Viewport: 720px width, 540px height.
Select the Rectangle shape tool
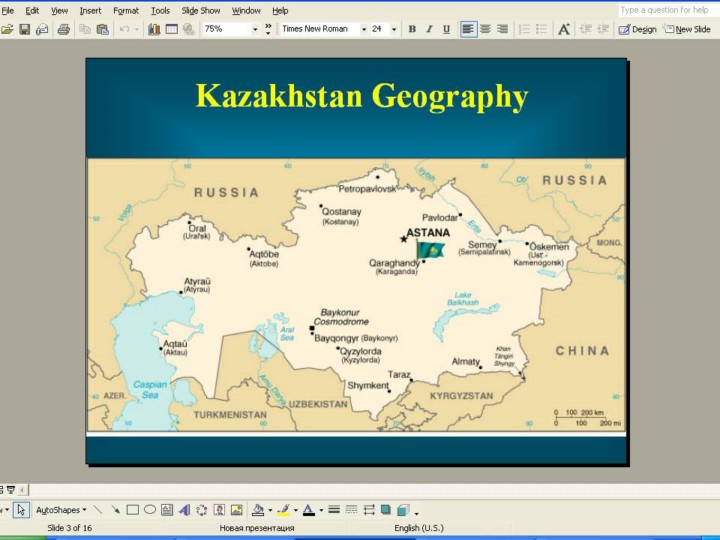[x=132, y=510]
